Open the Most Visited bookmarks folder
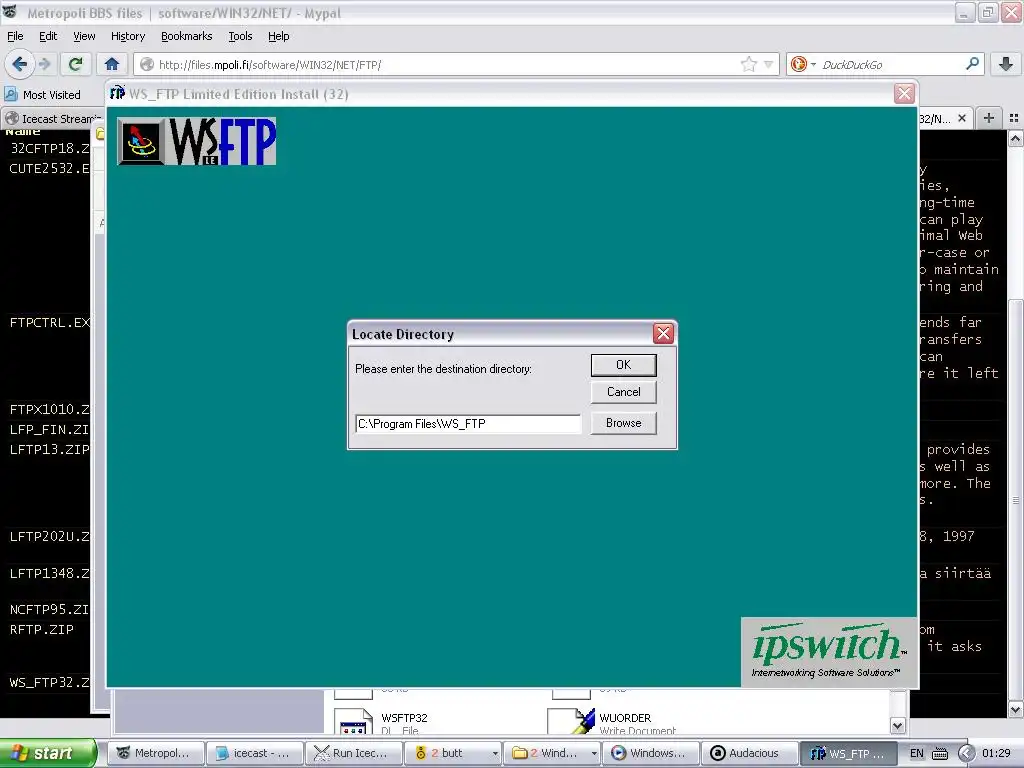The image size is (1024, 768). tap(43, 95)
